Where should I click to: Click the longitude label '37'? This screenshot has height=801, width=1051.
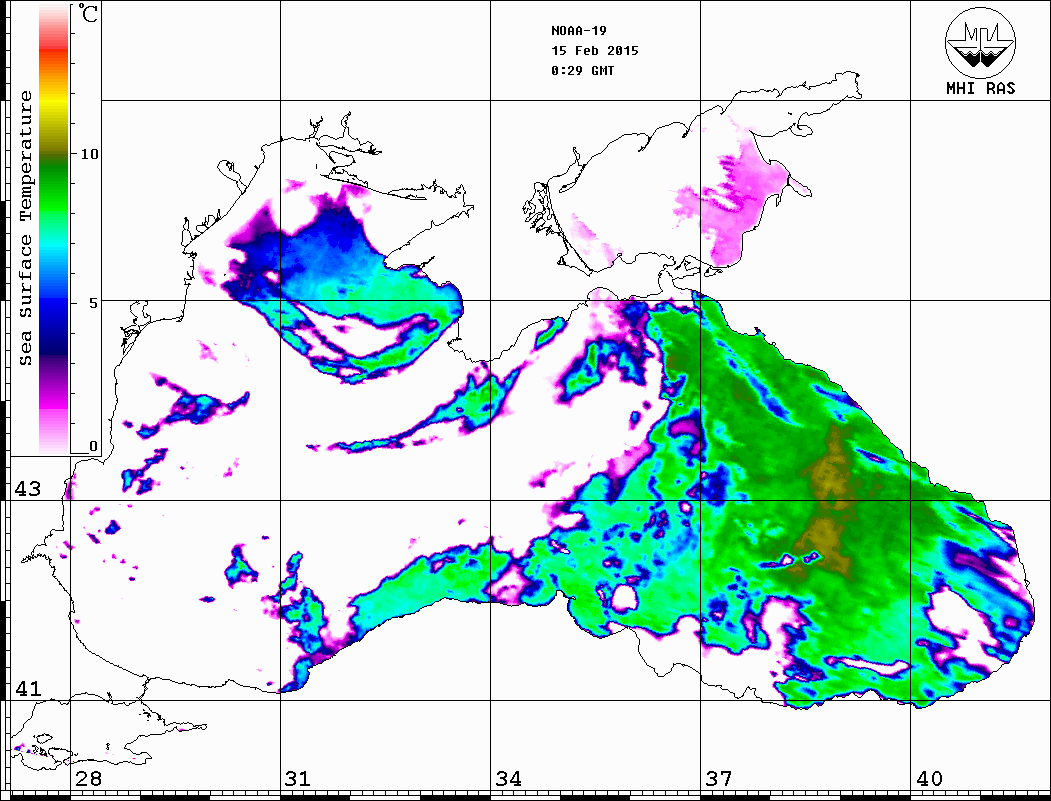[x=719, y=779]
